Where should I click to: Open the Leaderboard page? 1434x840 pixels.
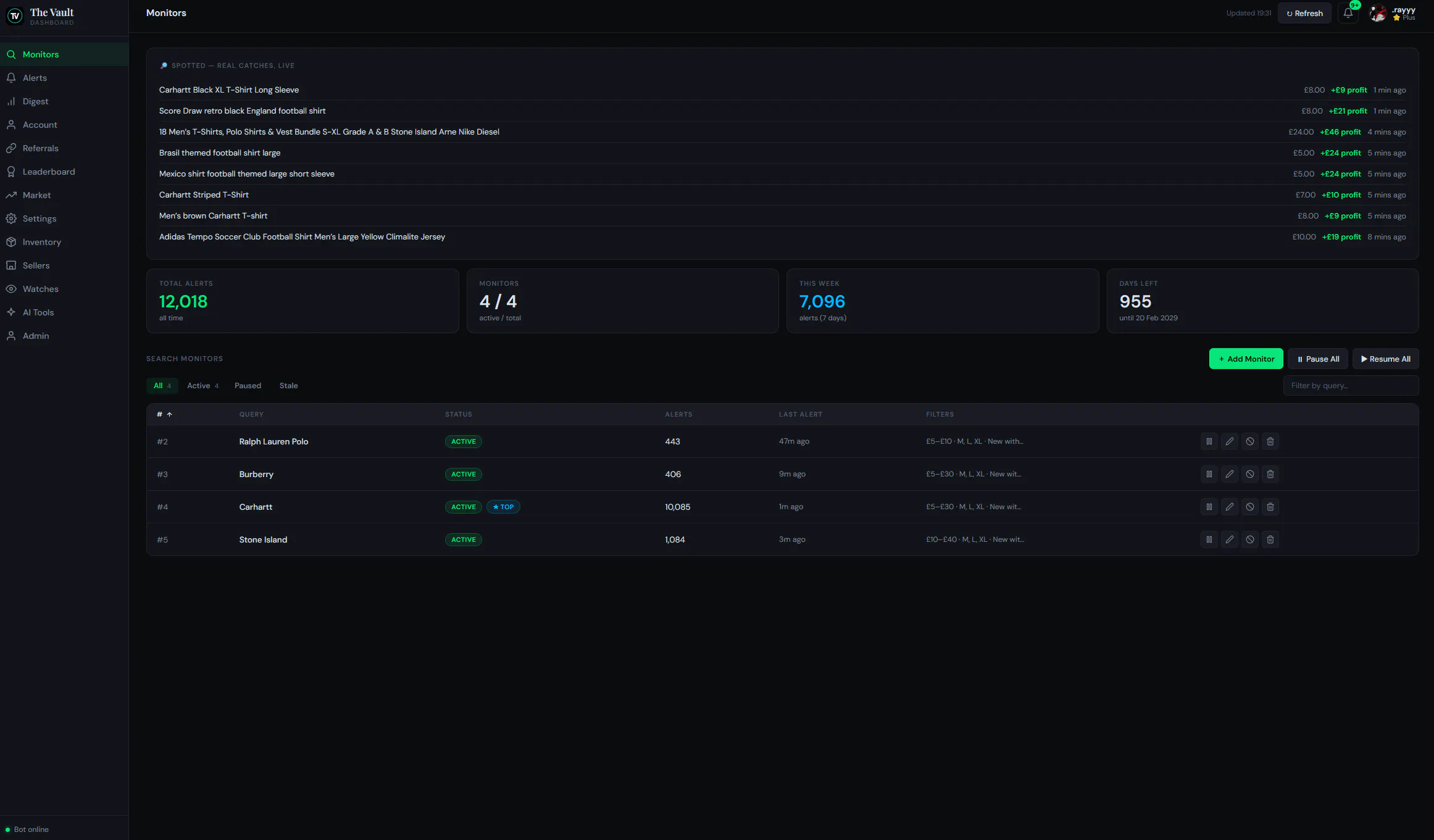(x=64, y=172)
